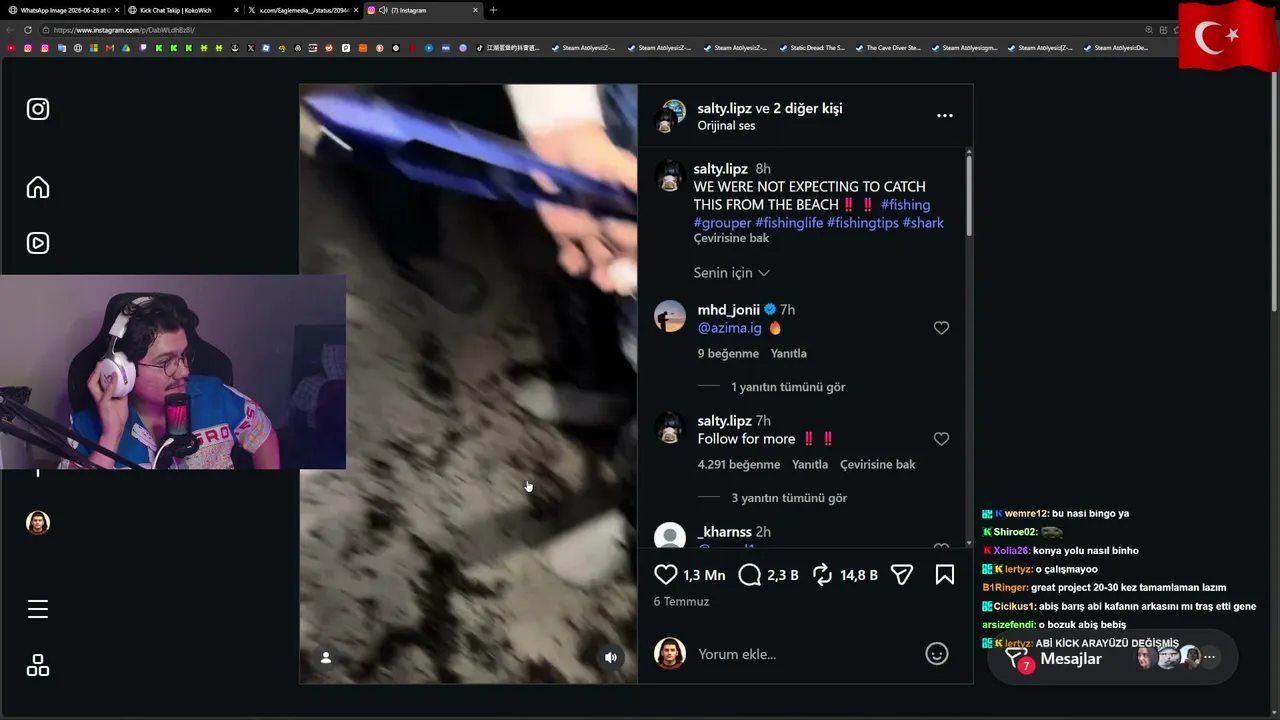Viewport: 1280px width, 720px height.
Task: Open the #fishinglife hashtag
Action: (x=789, y=223)
